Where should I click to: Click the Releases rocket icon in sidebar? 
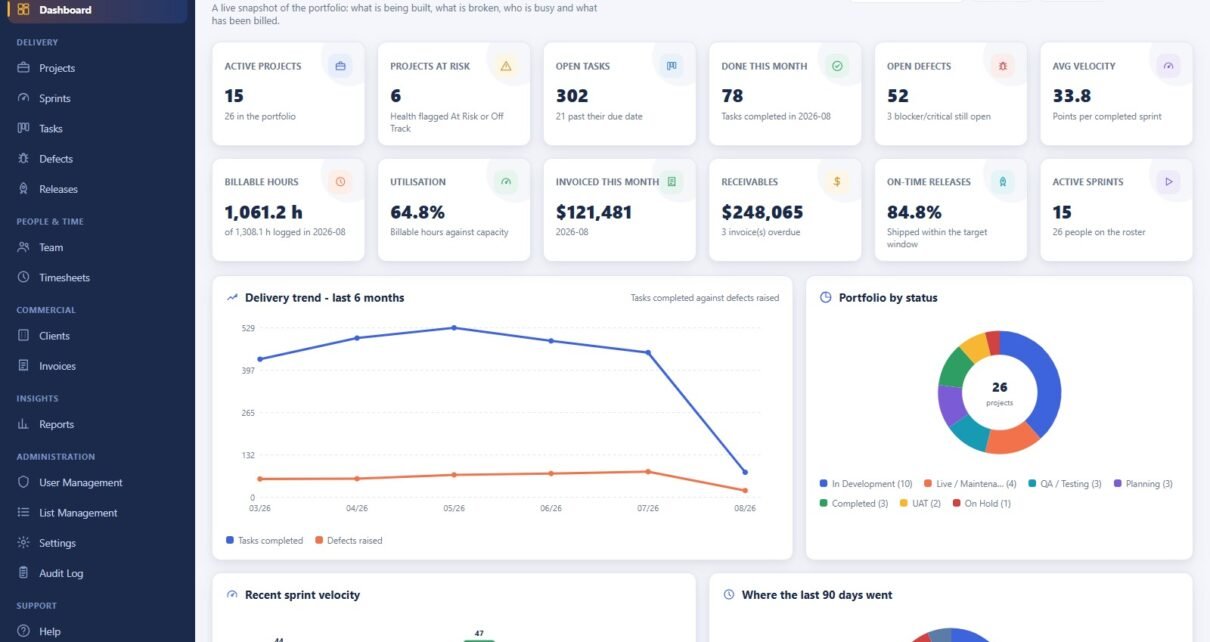click(x=23, y=188)
